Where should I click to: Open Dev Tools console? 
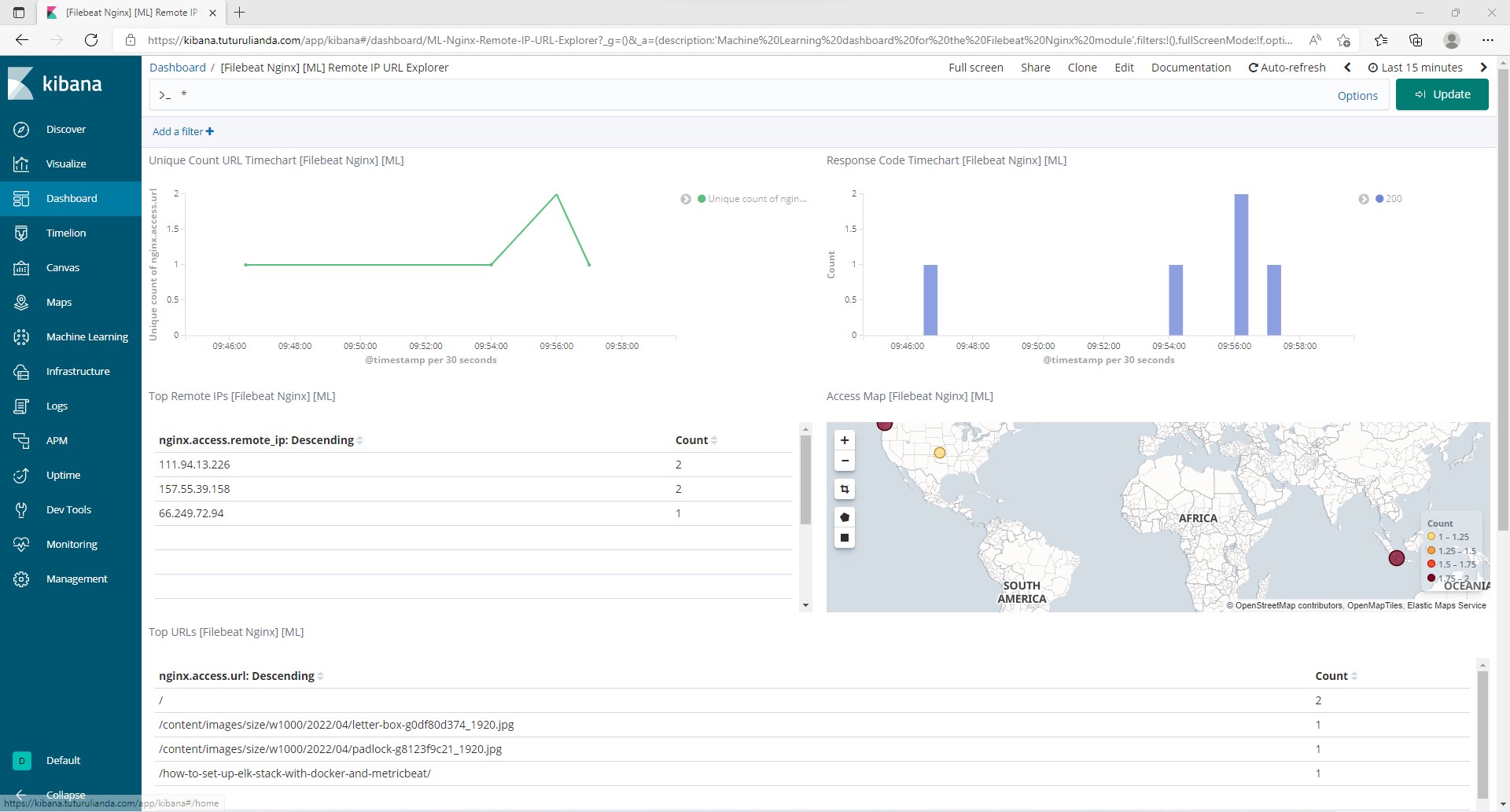pyautogui.click(x=68, y=509)
